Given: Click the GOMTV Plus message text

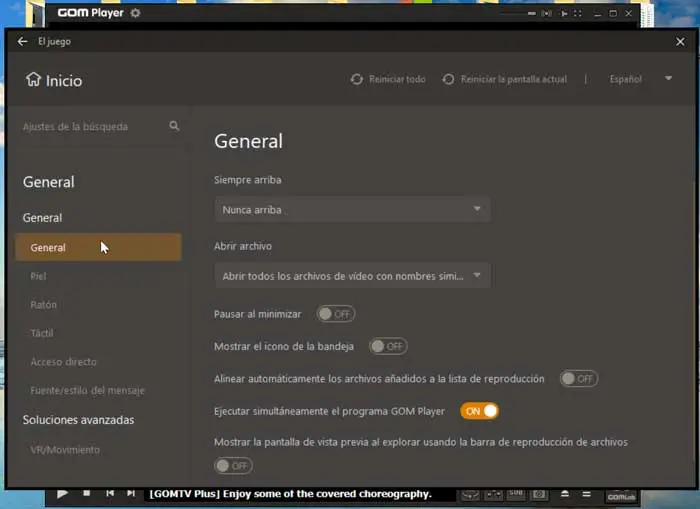Looking at the screenshot, I should tap(291, 494).
